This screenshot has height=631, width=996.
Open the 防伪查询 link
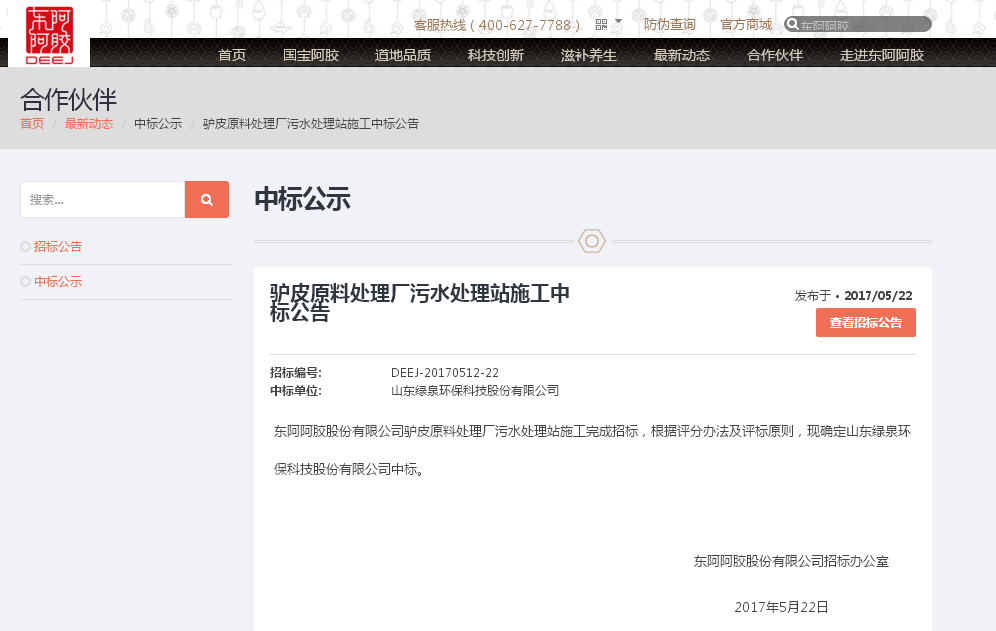coord(669,23)
